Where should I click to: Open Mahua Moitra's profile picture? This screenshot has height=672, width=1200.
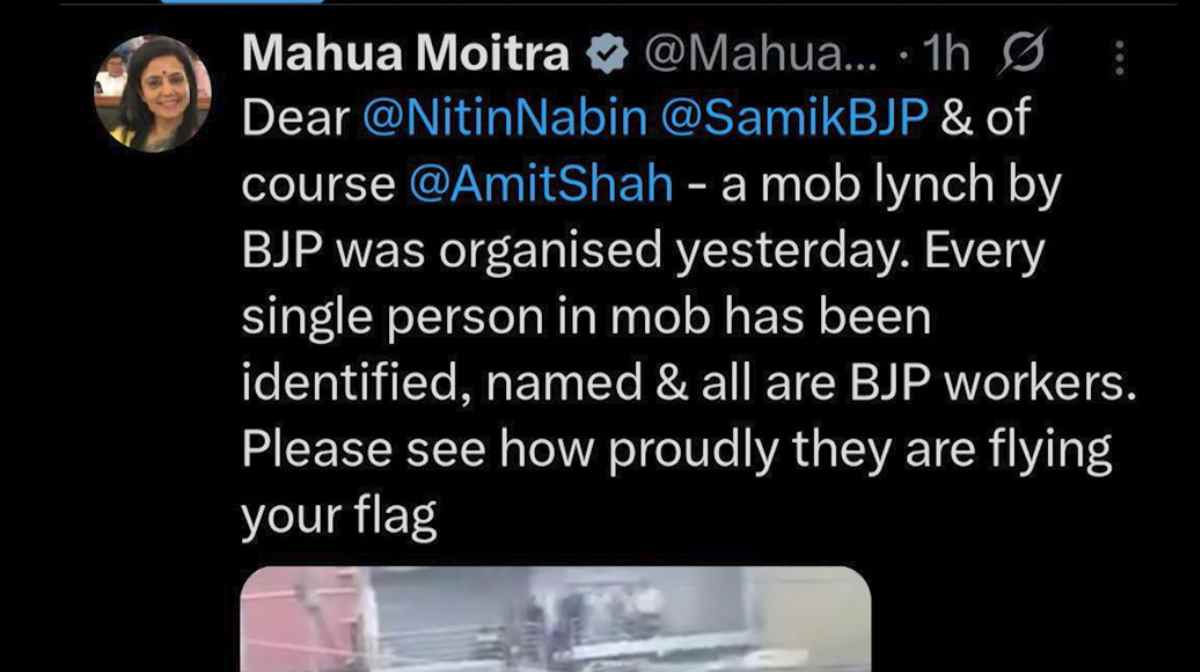click(153, 94)
